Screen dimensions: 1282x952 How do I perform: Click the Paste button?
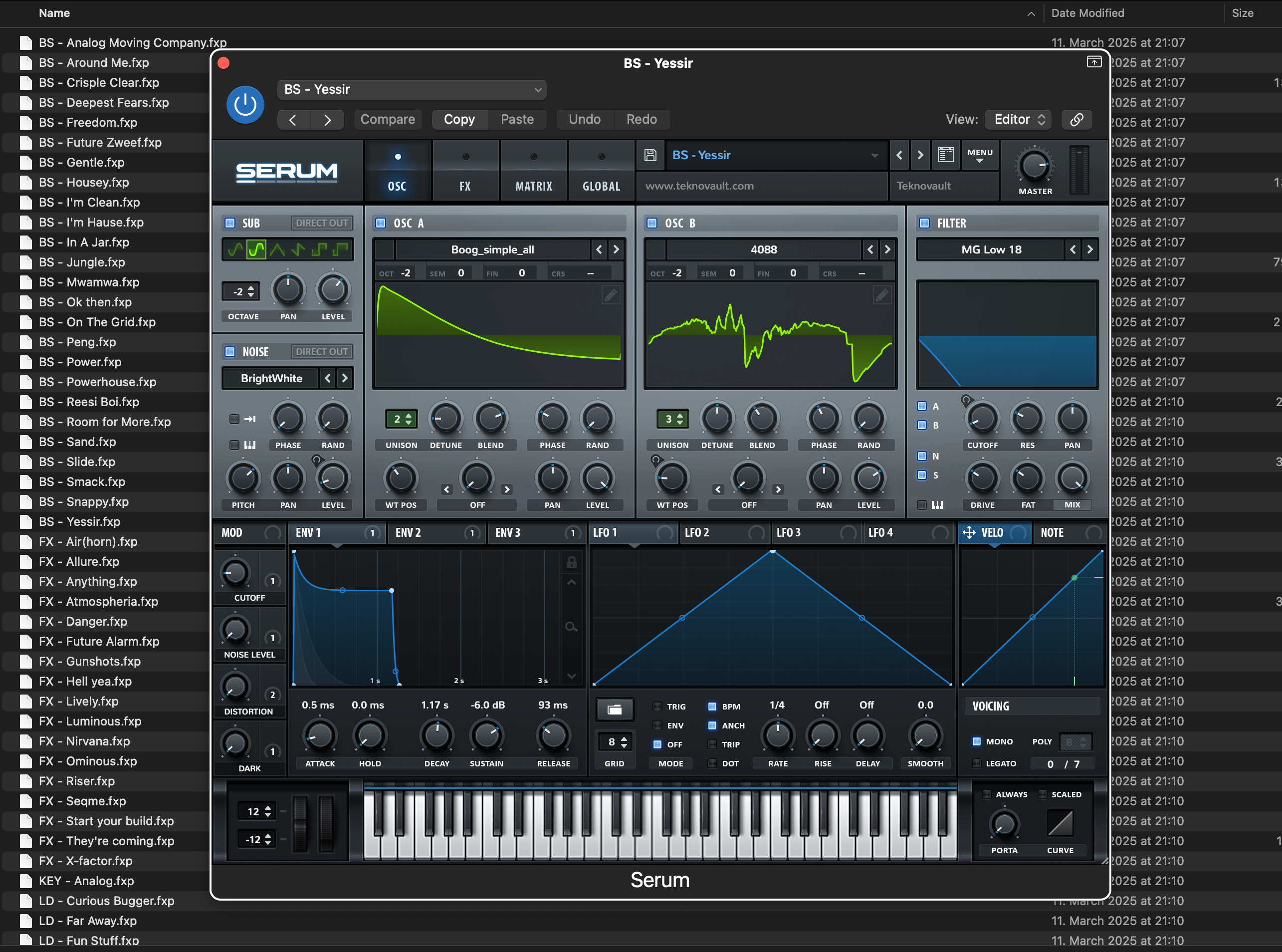tap(517, 119)
